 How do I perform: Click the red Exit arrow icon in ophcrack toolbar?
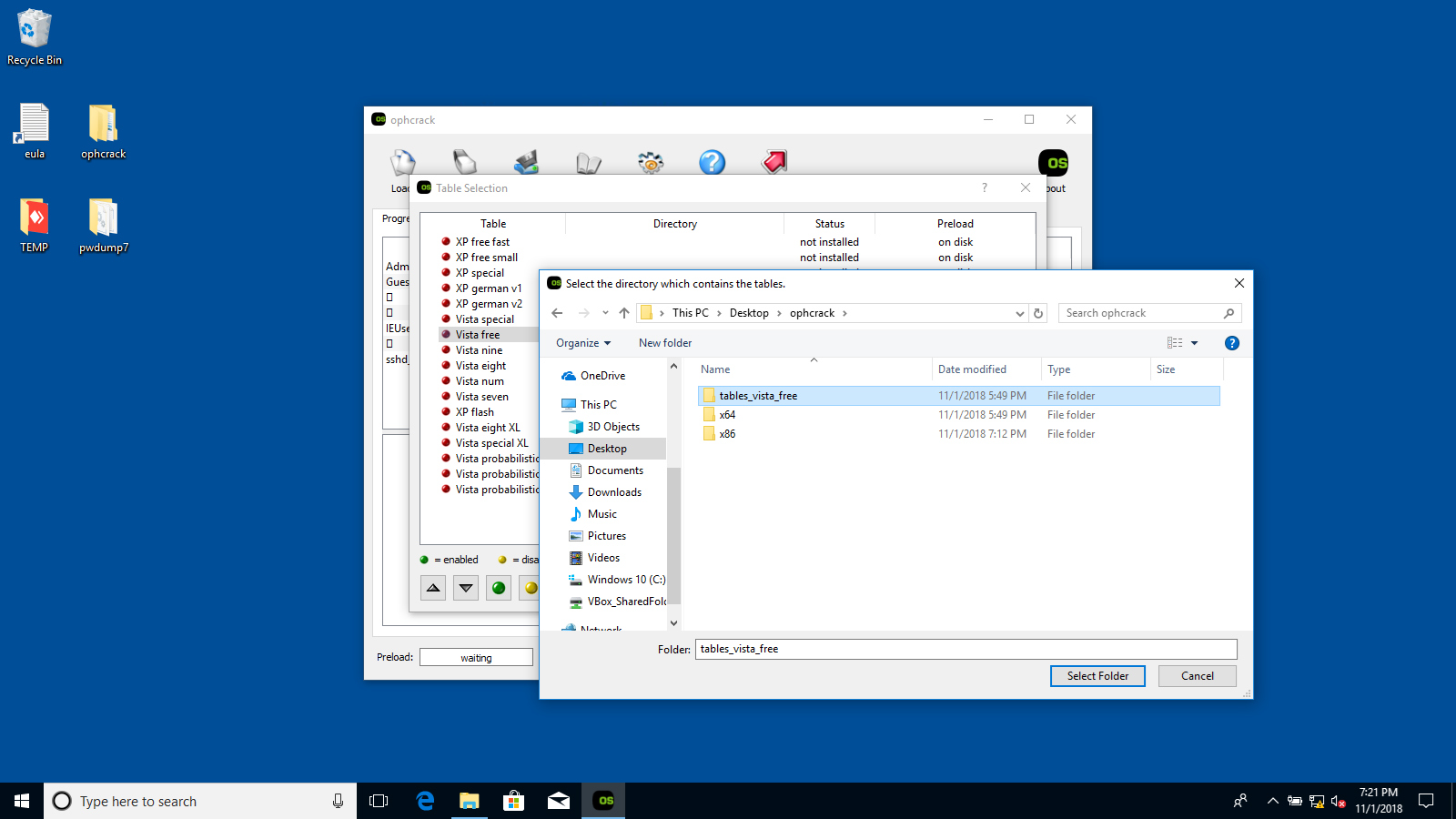[x=774, y=162]
